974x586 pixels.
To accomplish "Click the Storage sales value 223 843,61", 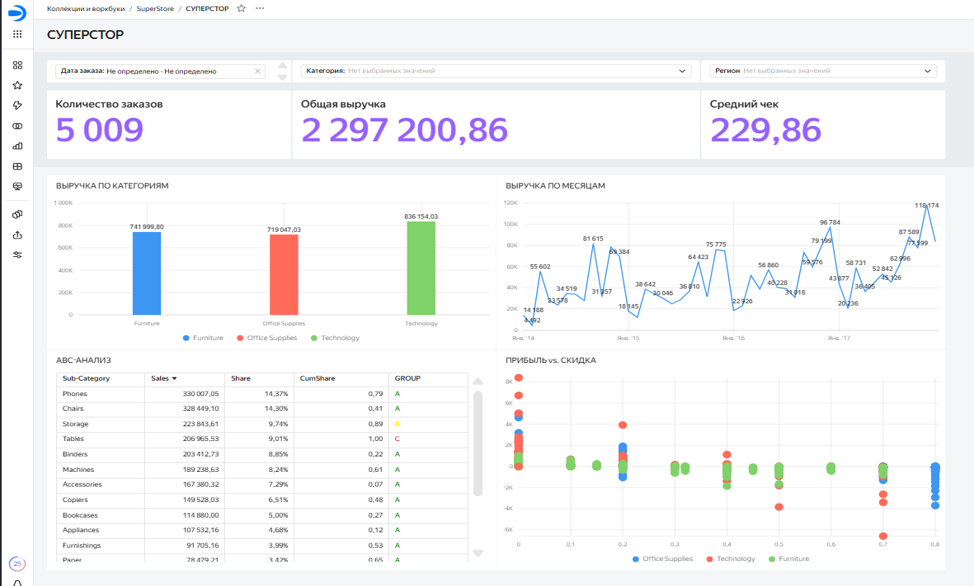I will (201, 424).
